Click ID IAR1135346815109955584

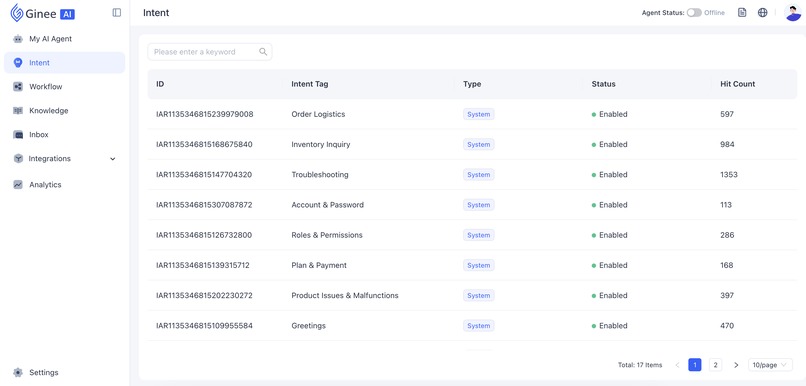pos(205,326)
